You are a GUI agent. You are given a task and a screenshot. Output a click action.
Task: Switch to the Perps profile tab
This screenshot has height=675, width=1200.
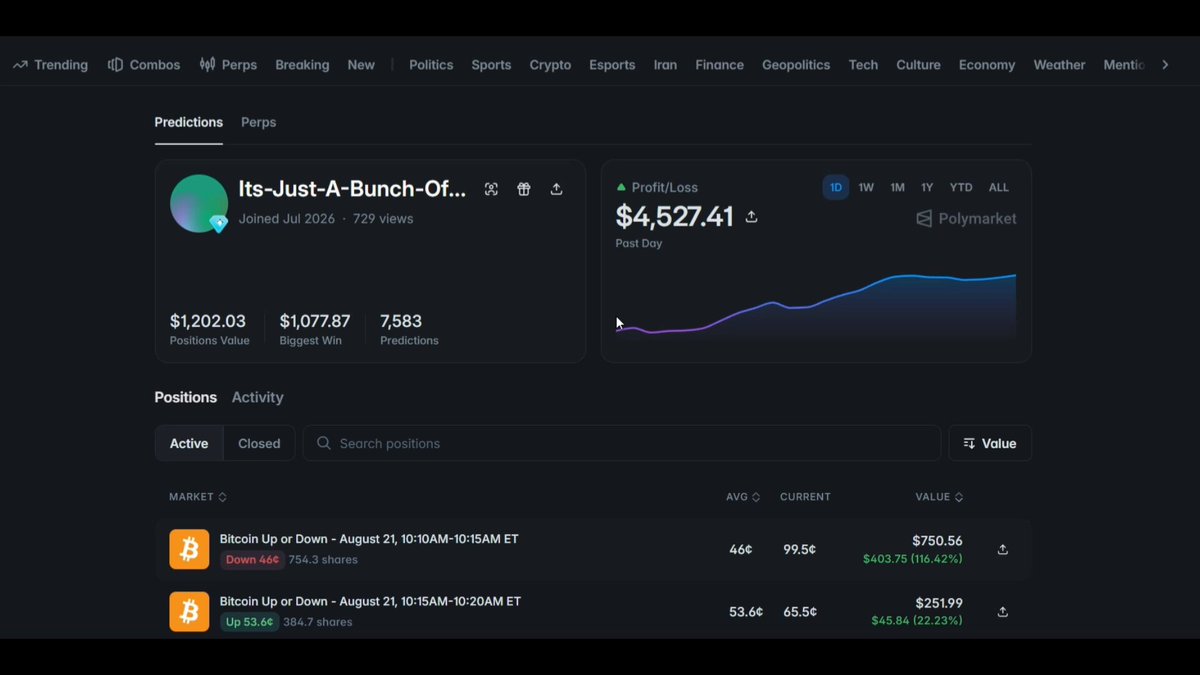(258, 122)
